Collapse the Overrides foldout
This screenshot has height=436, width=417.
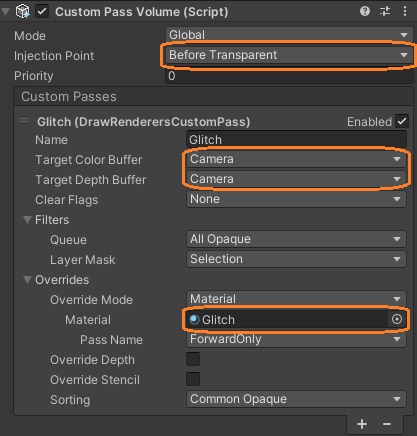[x=27, y=280]
